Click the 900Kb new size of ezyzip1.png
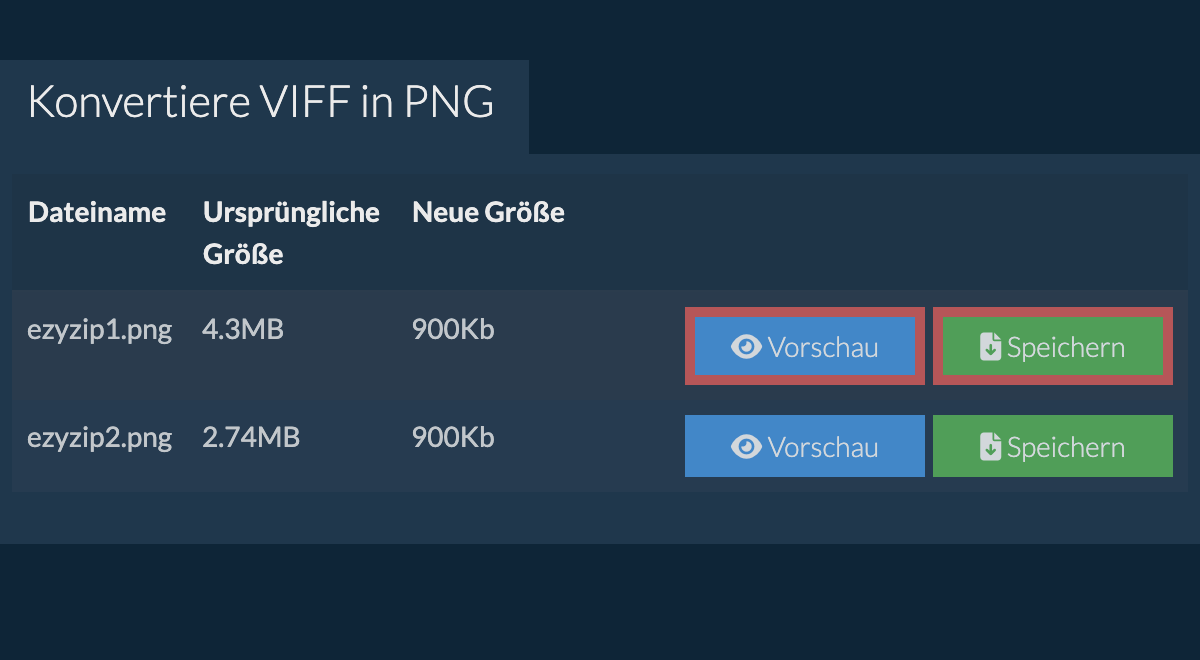Screen dimensions: 1200x660 pos(453,329)
